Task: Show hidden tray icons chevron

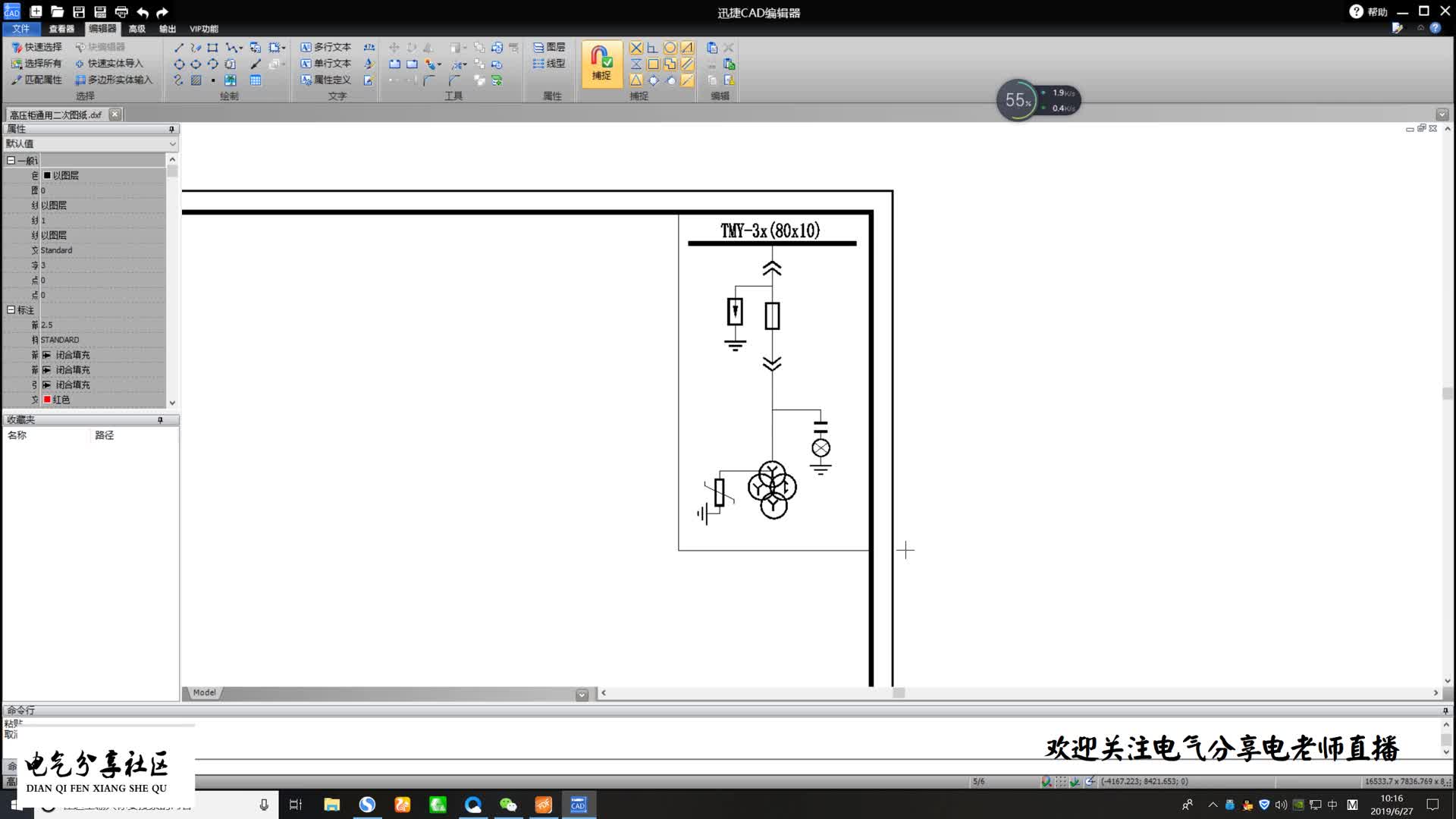Action: pos(1213,805)
